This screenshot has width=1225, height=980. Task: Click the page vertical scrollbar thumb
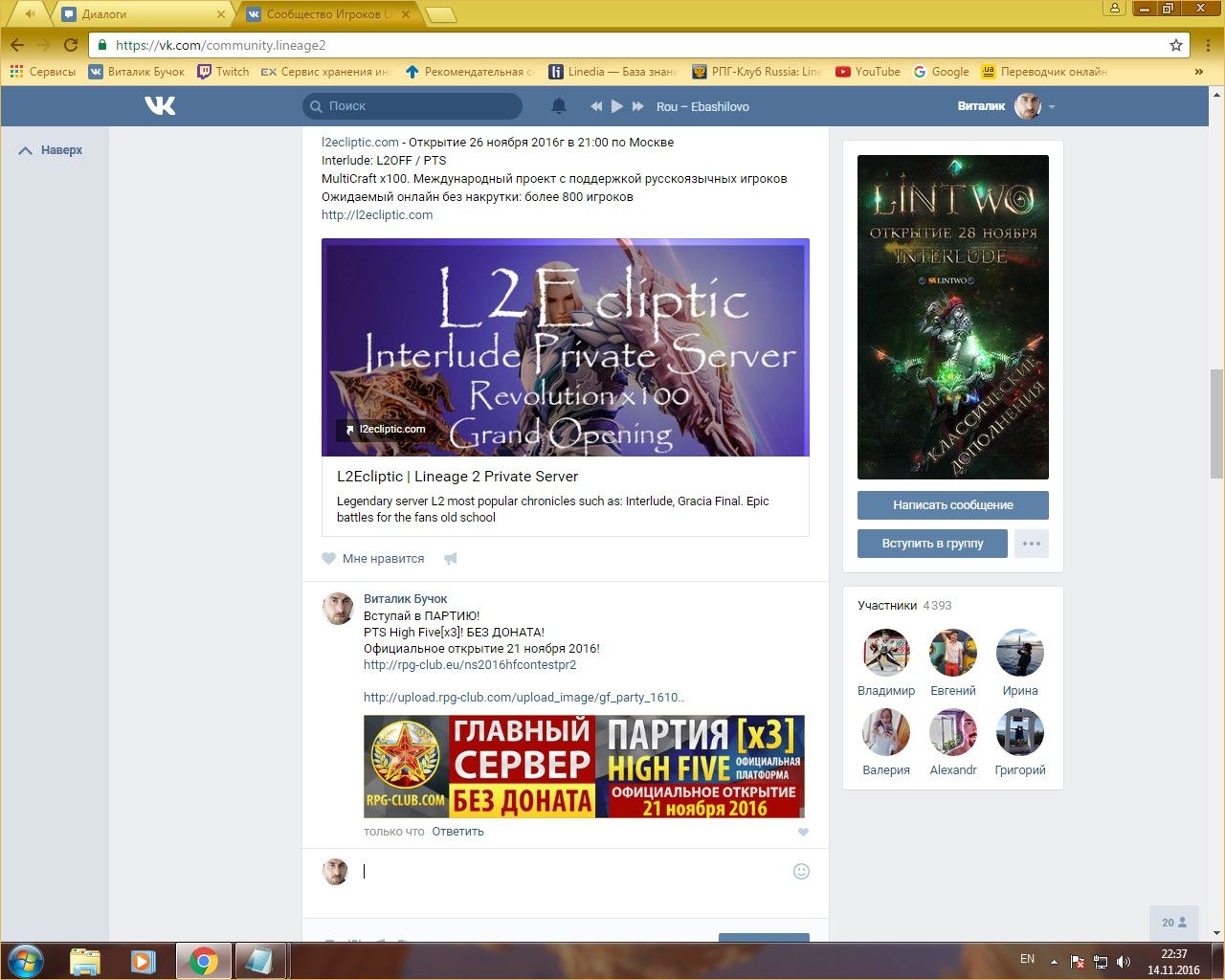pyautogui.click(x=1216, y=423)
